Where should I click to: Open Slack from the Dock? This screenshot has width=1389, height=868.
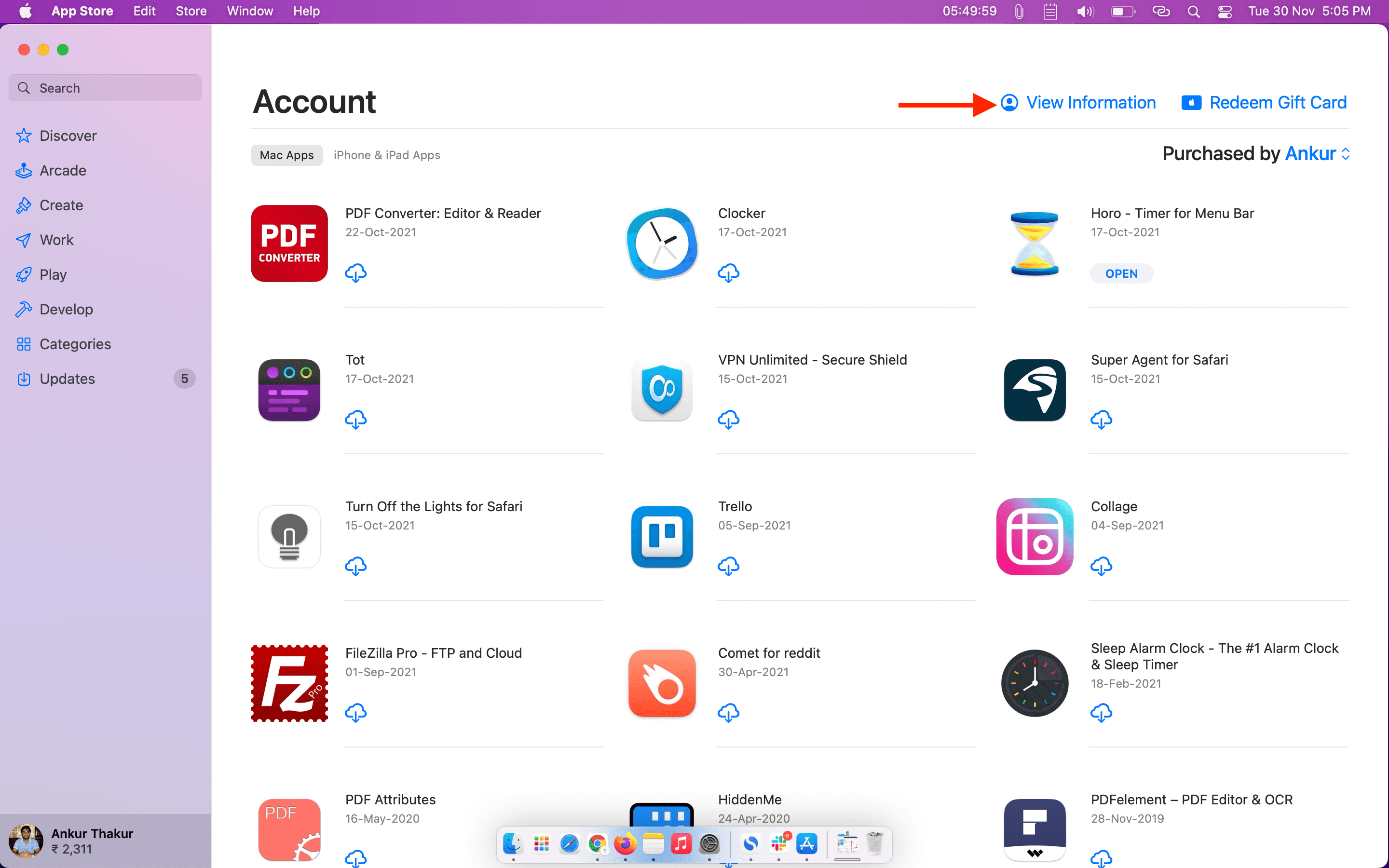[x=779, y=844]
